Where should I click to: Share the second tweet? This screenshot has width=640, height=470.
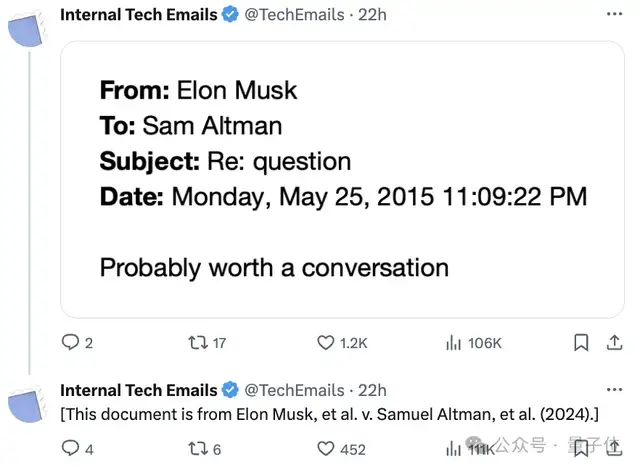(x=612, y=449)
